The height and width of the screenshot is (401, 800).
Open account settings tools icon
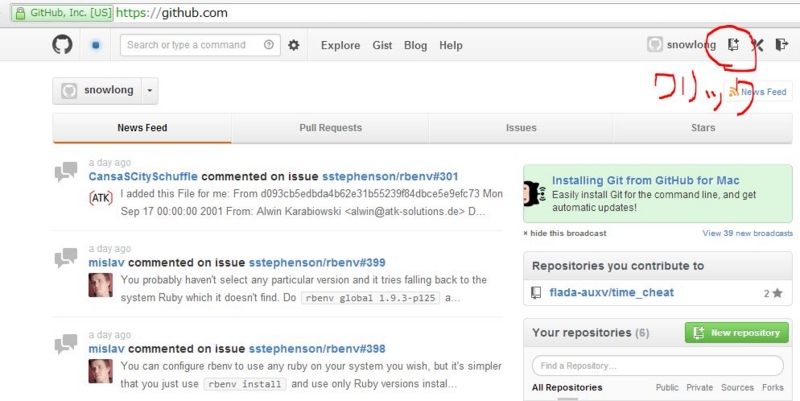pyautogui.click(x=757, y=45)
